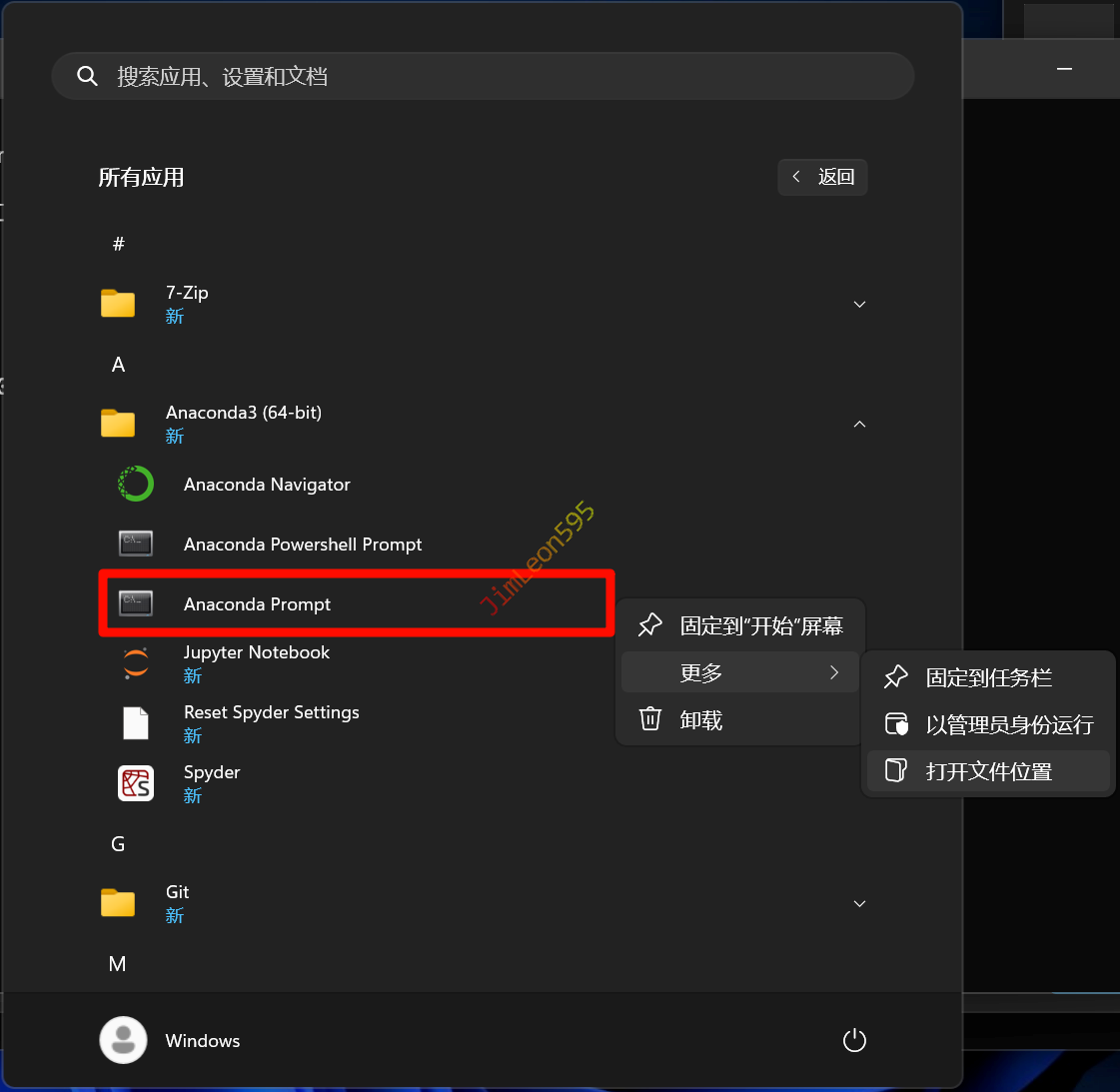
Task: Jump to letter A section header
Action: click(x=118, y=365)
